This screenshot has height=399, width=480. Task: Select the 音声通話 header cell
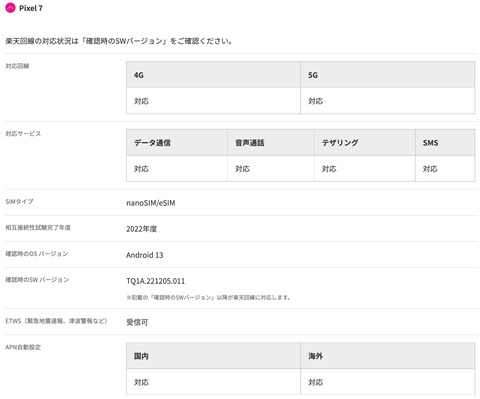[271, 143]
